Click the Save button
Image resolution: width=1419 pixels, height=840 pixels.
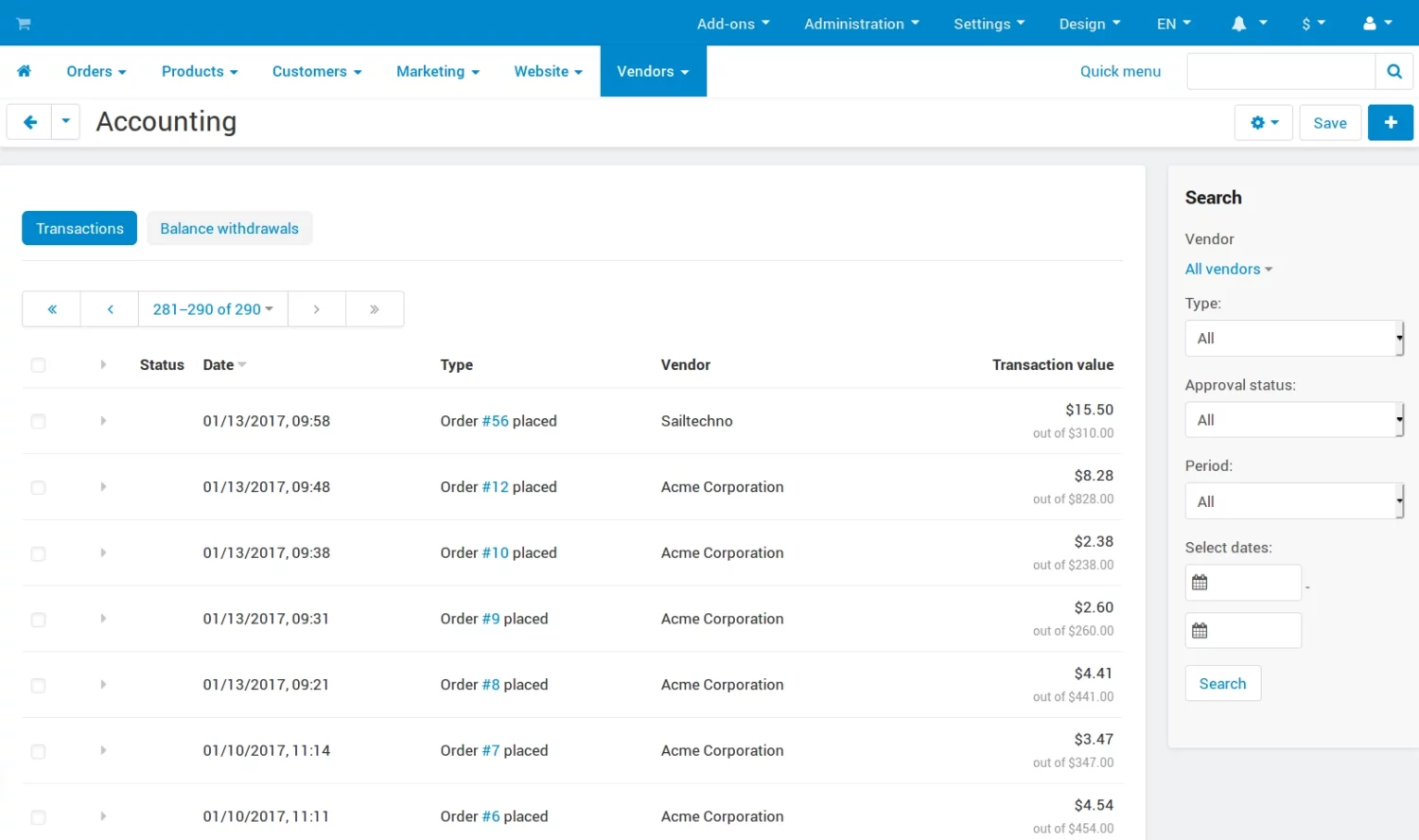click(1330, 123)
